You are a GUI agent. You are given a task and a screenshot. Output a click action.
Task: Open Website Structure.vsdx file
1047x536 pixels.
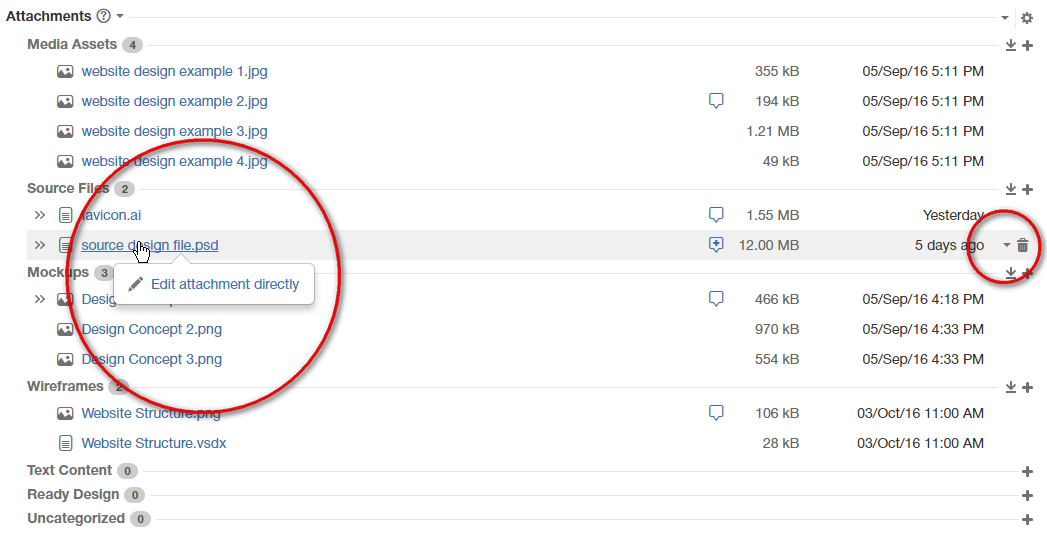(153, 443)
